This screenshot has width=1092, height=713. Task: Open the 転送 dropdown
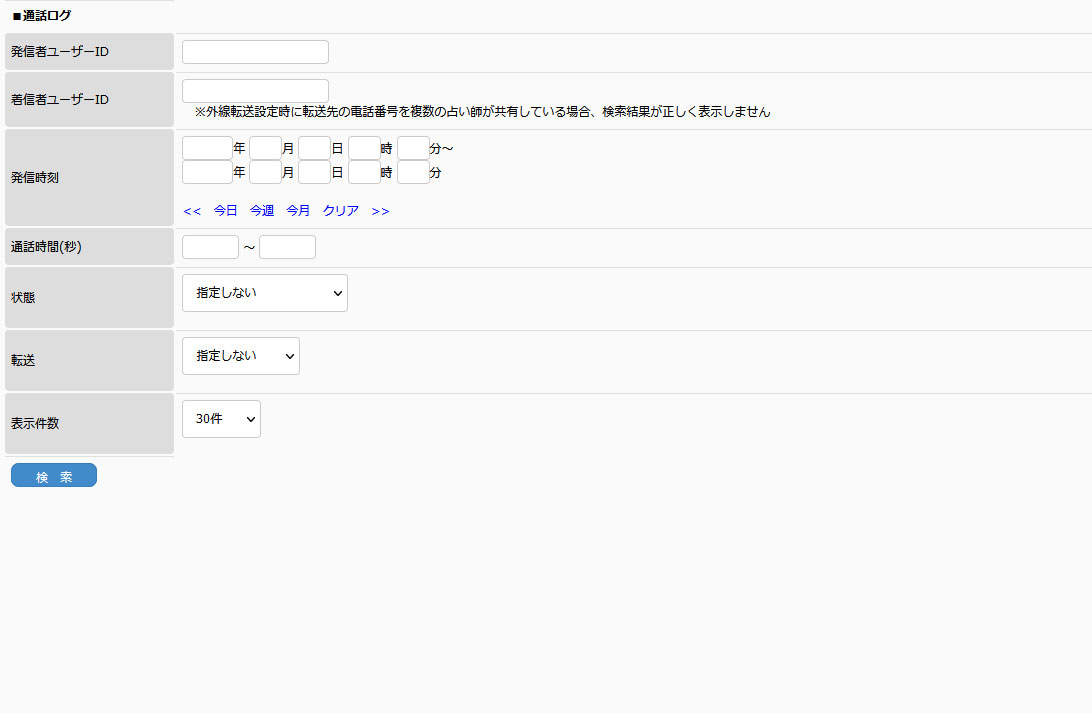240,356
